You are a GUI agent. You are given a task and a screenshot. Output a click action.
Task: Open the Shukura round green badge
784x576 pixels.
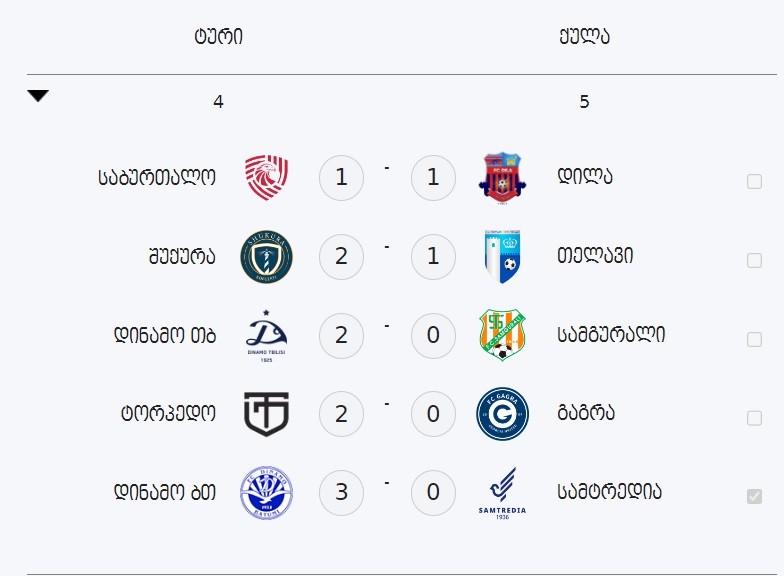pyautogui.click(x=266, y=256)
